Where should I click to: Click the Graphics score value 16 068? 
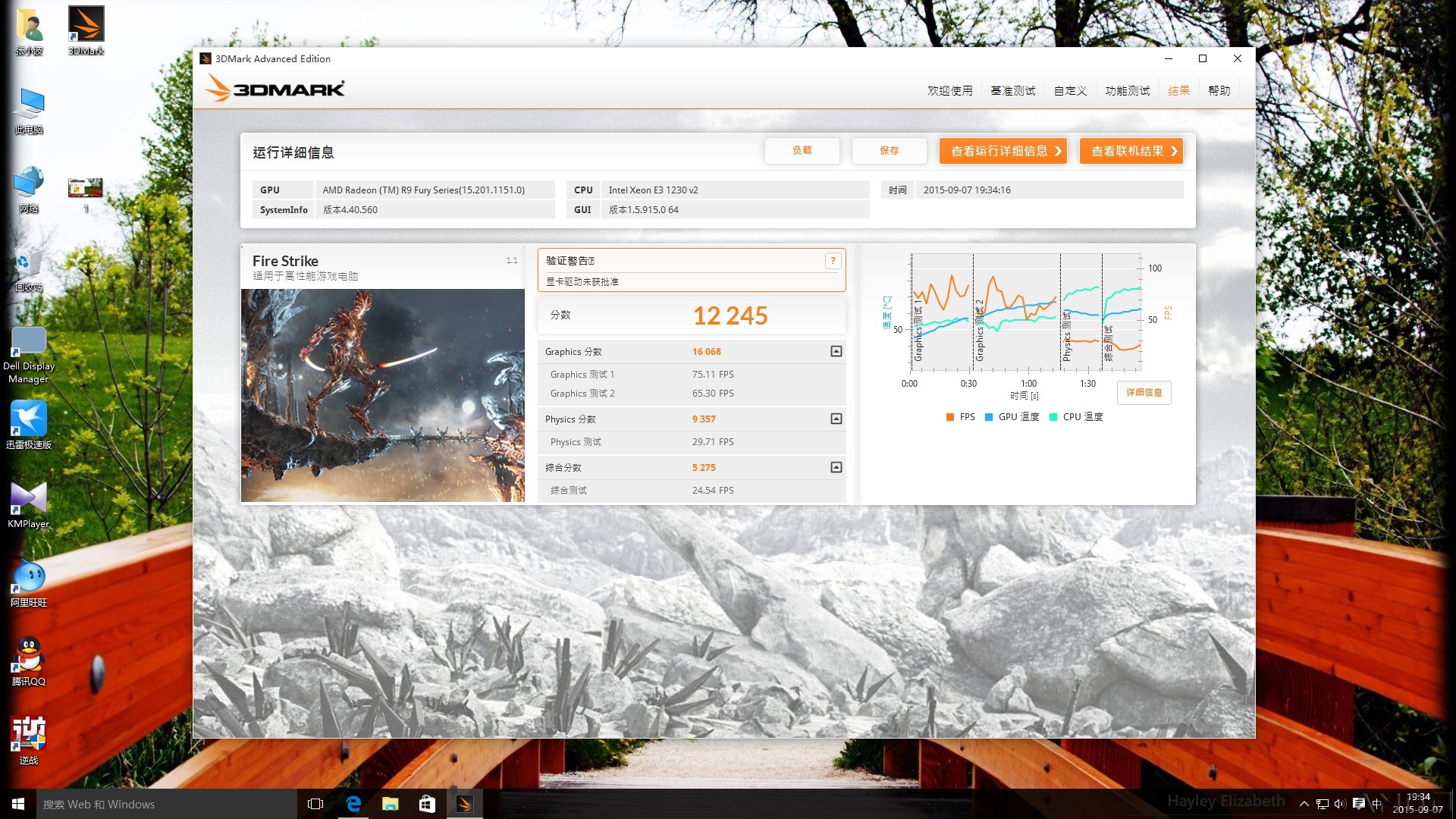coord(706,352)
